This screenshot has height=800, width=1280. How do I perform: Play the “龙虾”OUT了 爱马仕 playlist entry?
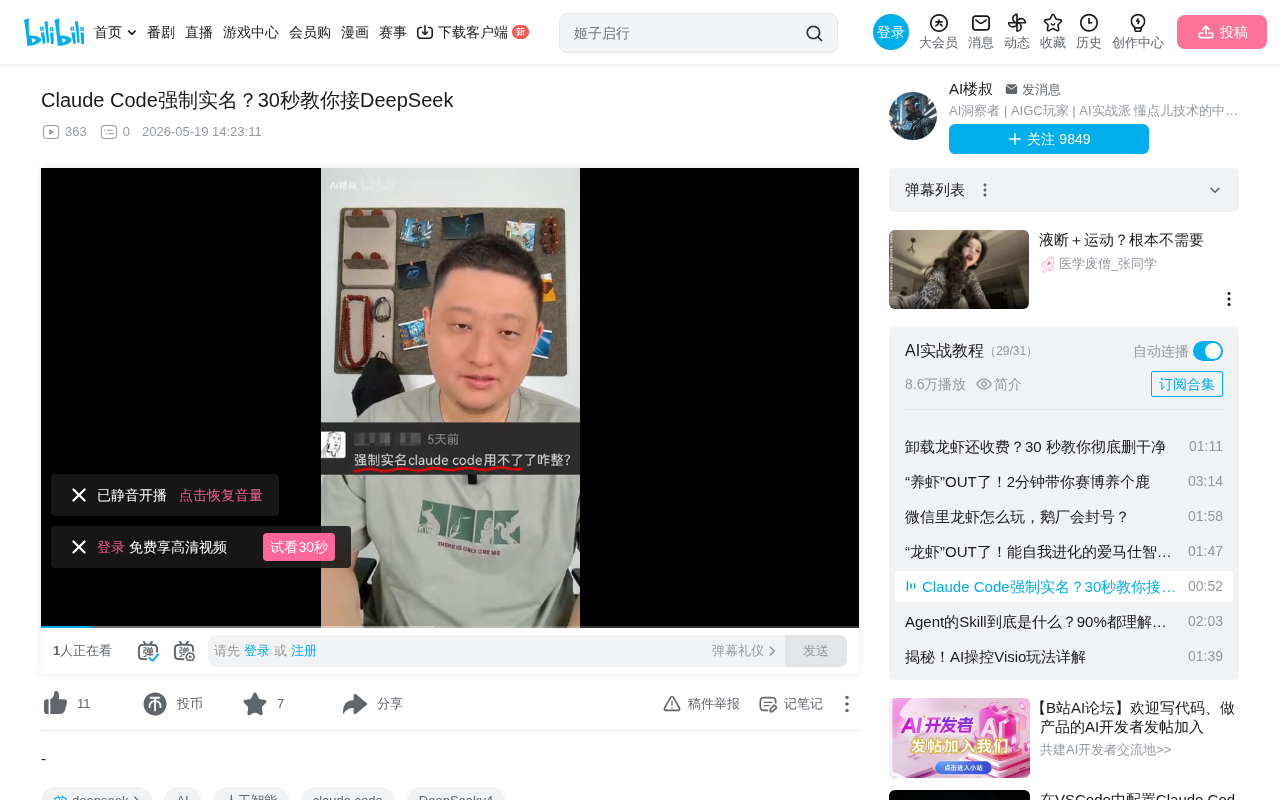pos(1064,551)
